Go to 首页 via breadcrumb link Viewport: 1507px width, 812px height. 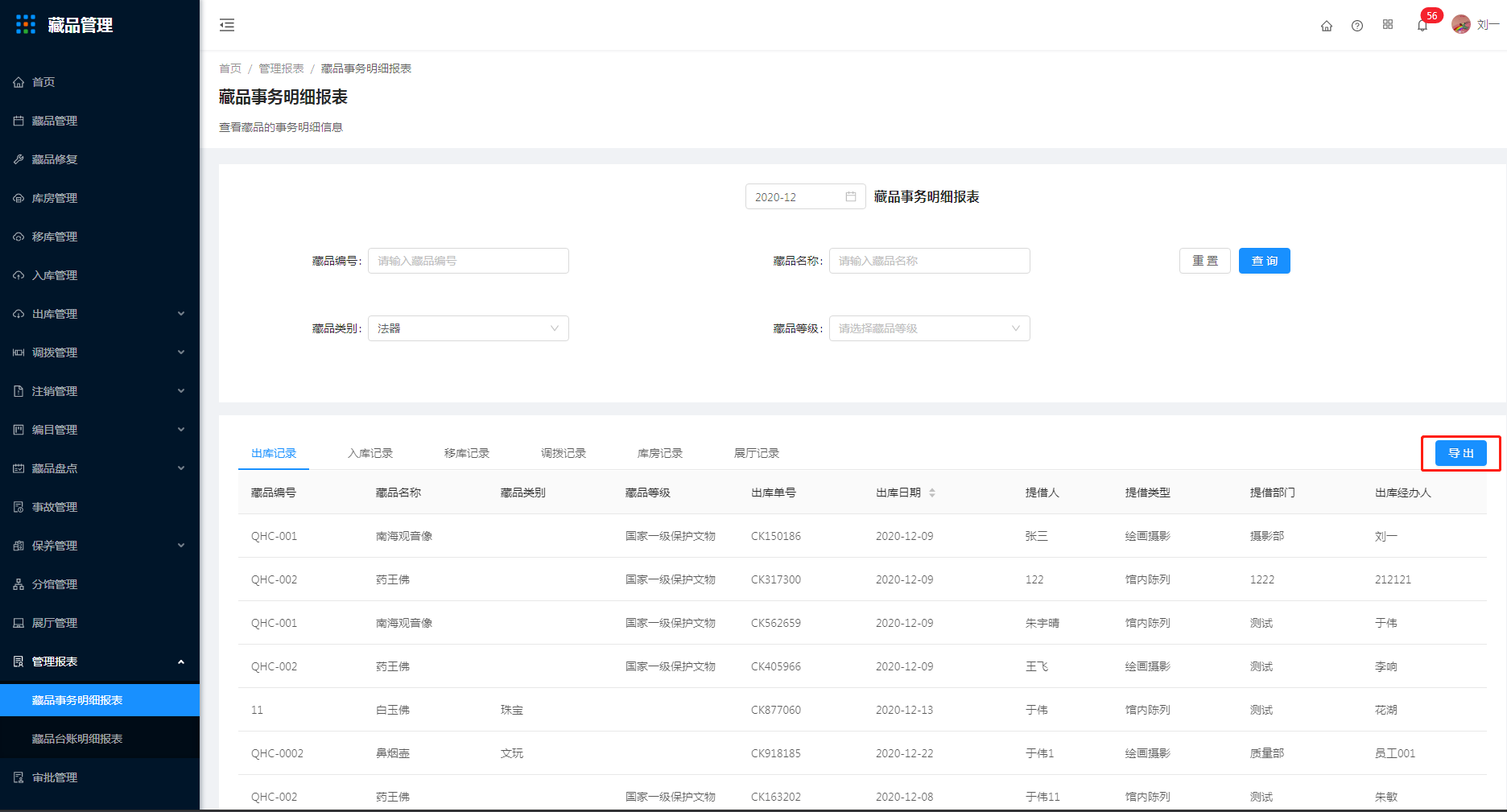coord(230,68)
